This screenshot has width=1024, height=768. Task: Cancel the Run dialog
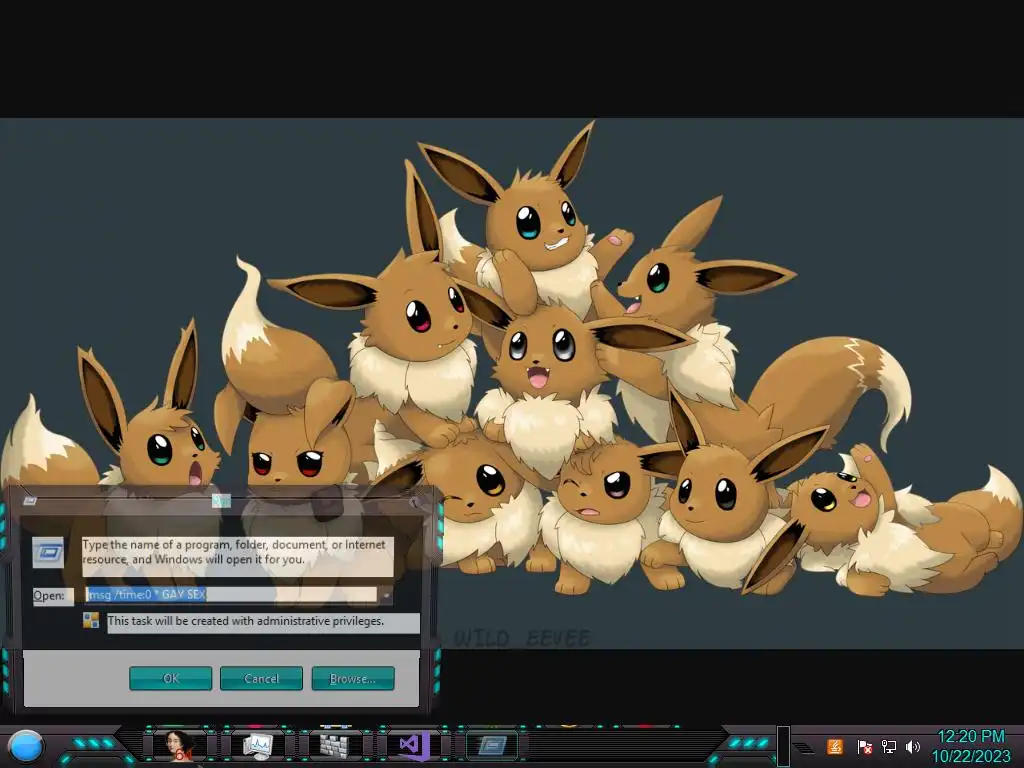261,679
